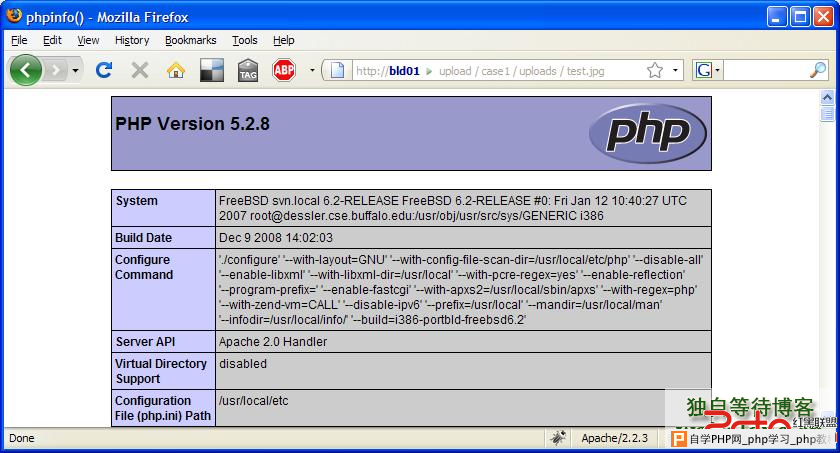Image resolution: width=840 pixels, height=453 pixels.
Task: Click the 'PHP Version 5.2.8' heading
Action: coord(192,124)
